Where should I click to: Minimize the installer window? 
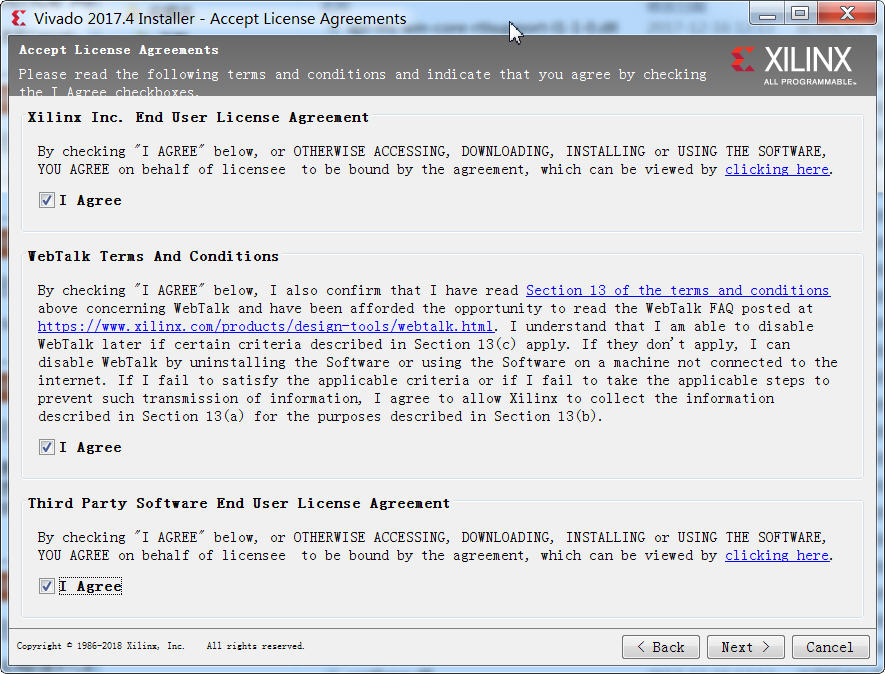point(767,14)
